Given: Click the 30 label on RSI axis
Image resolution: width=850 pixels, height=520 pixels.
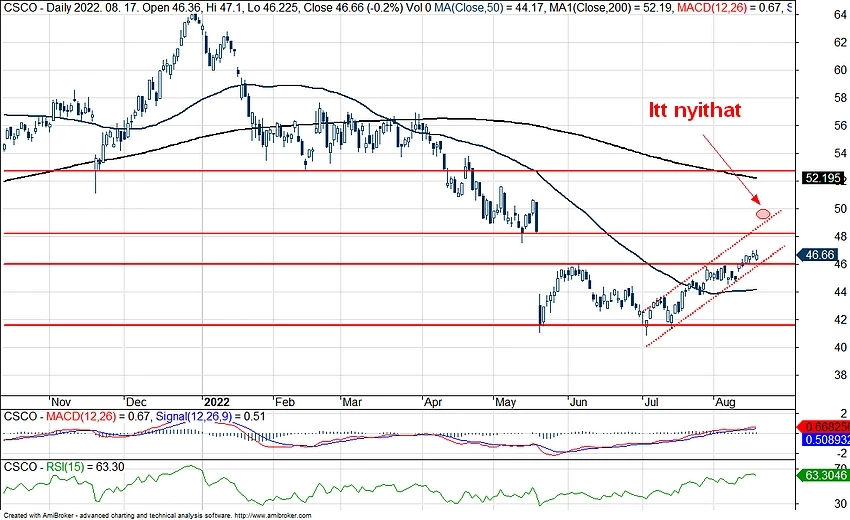Looking at the screenshot, I should tap(840, 504).
